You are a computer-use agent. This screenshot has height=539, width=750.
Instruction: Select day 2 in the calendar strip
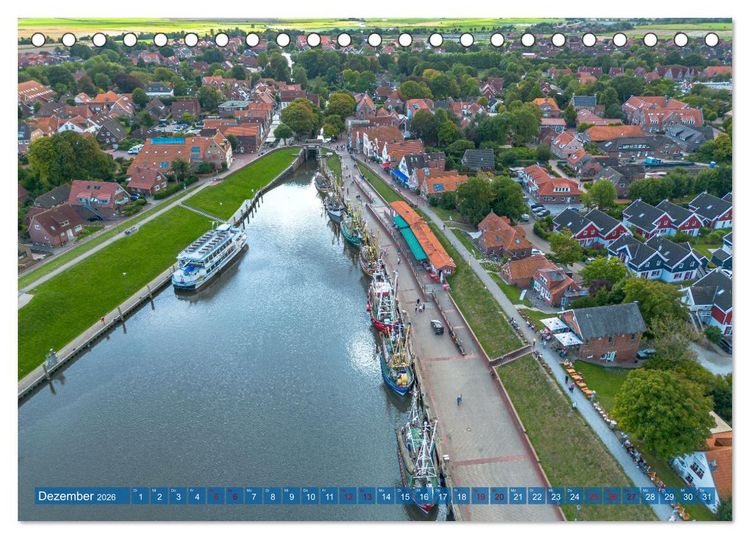[x=159, y=496]
